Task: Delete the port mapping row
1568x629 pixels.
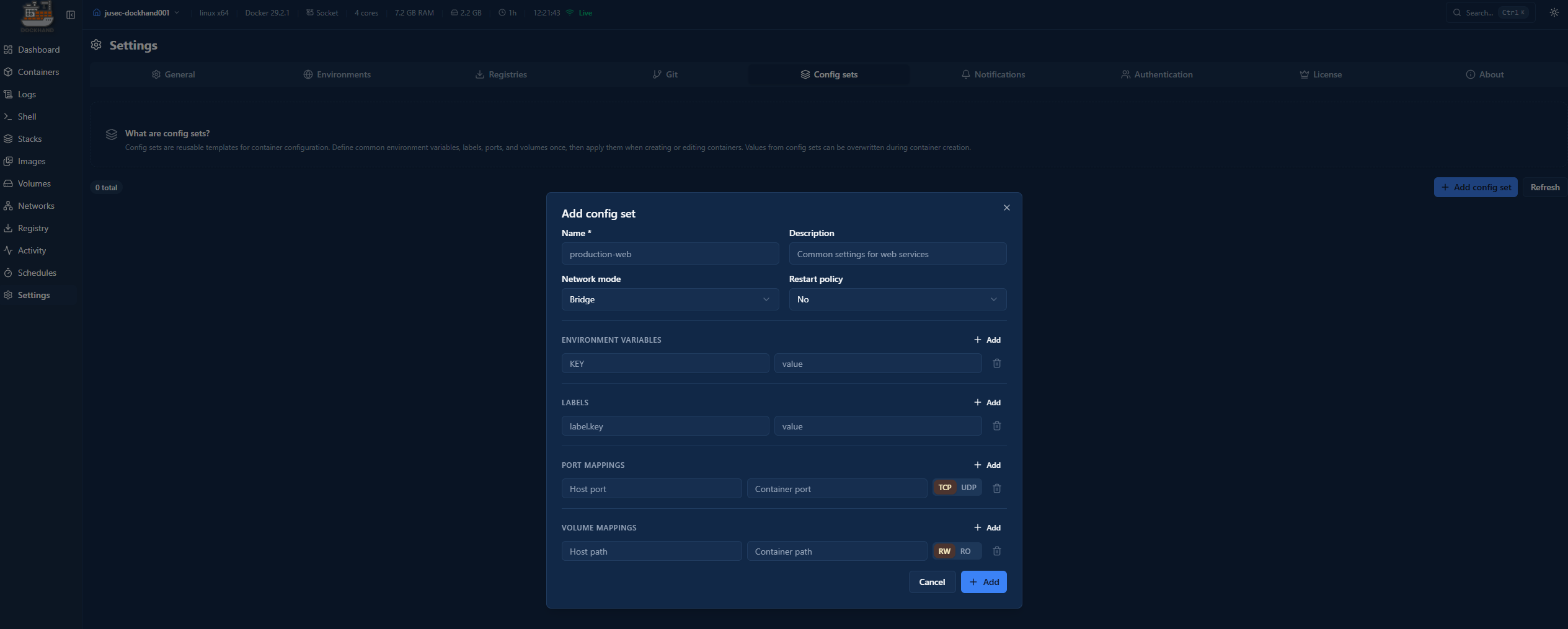Action: click(996, 488)
